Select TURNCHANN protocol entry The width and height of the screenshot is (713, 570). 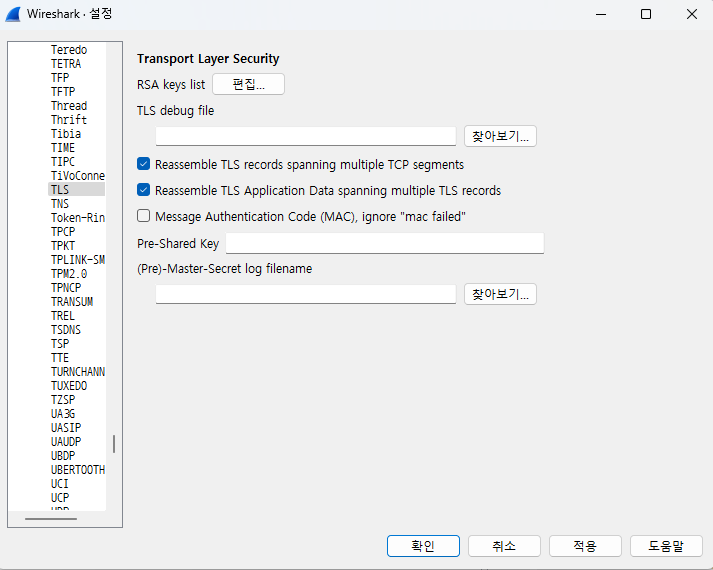[78, 372]
